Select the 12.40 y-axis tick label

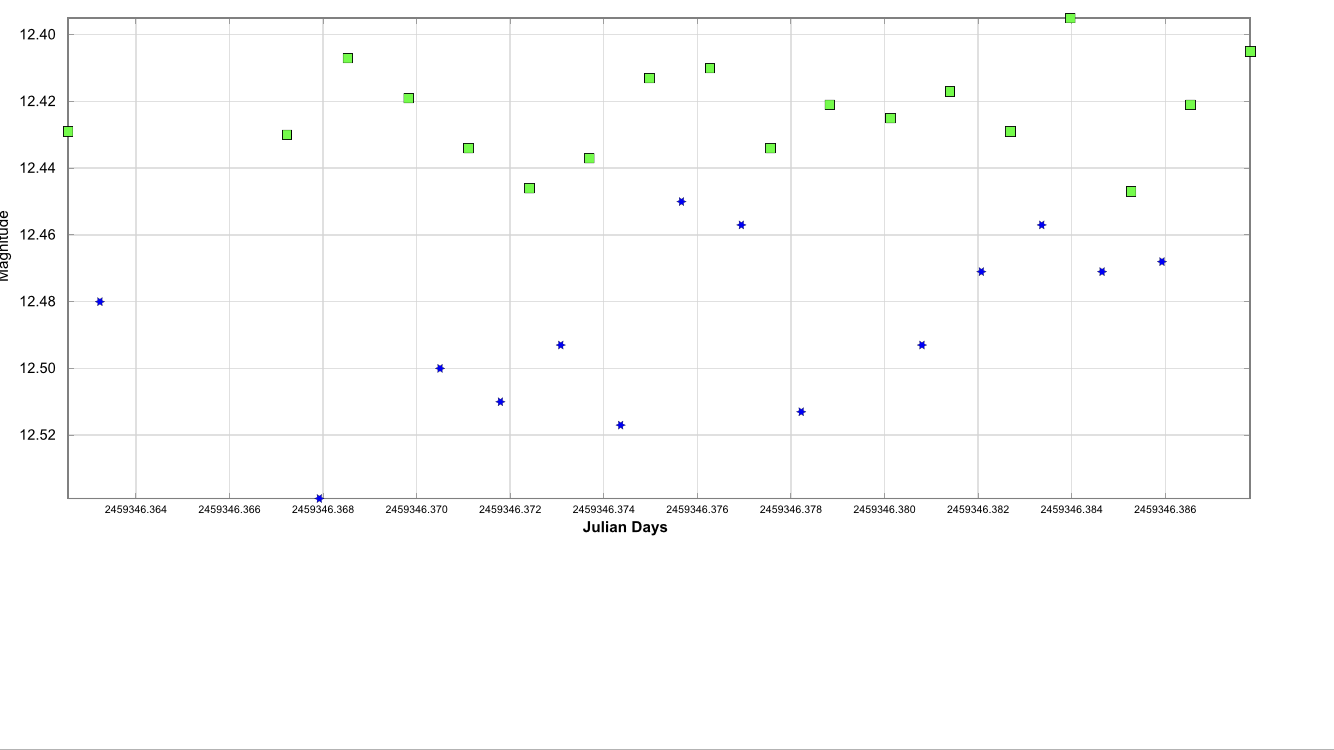click(38, 35)
